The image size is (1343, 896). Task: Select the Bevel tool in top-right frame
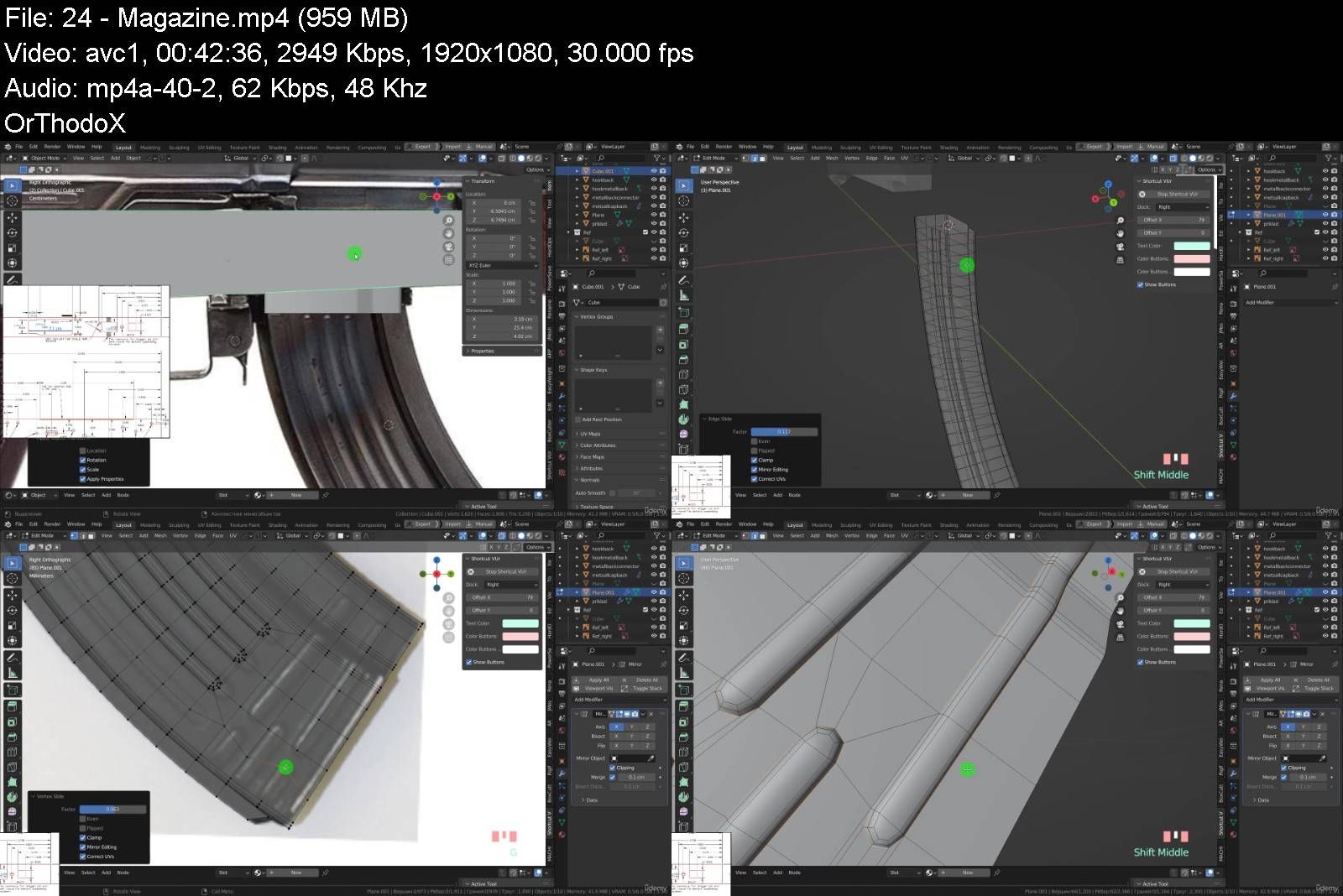click(684, 359)
